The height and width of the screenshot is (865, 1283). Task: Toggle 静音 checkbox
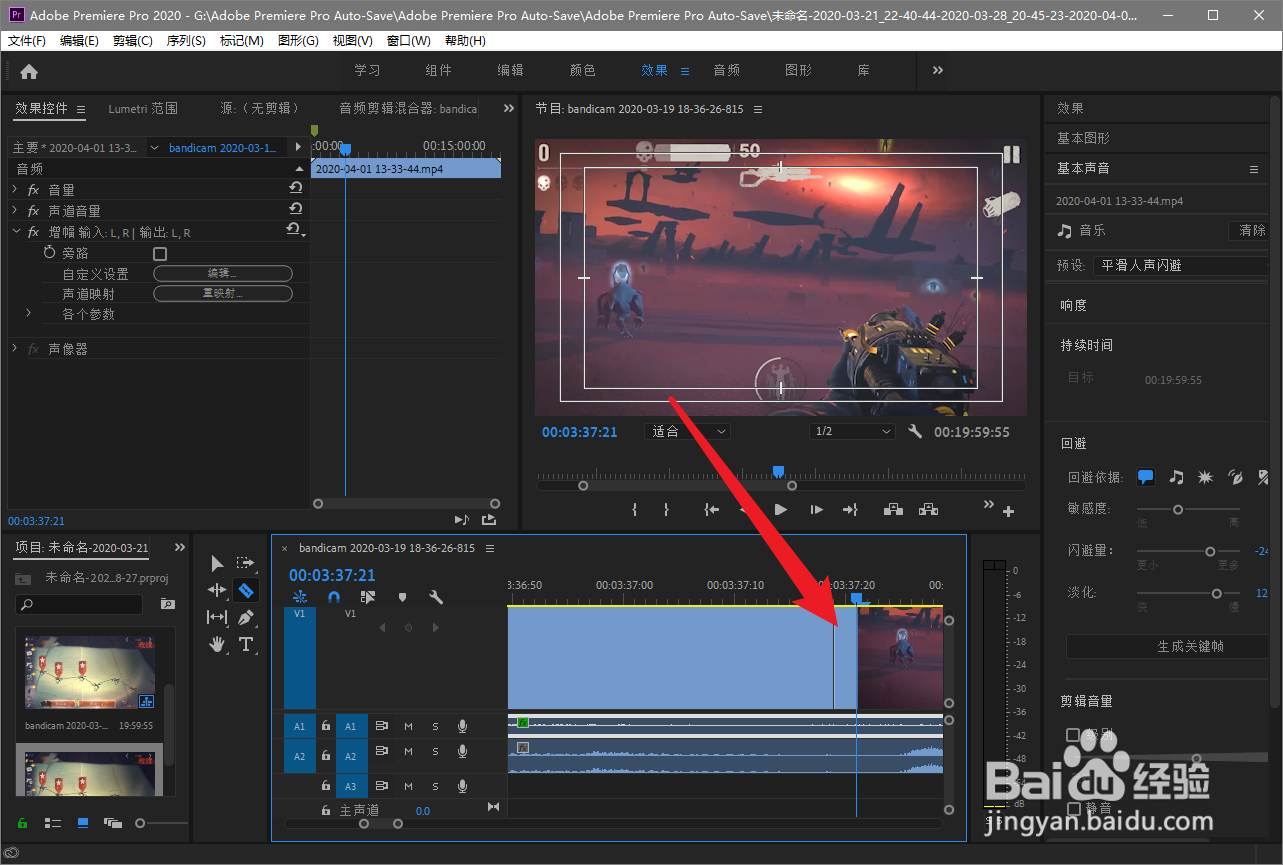point(1073,808)
